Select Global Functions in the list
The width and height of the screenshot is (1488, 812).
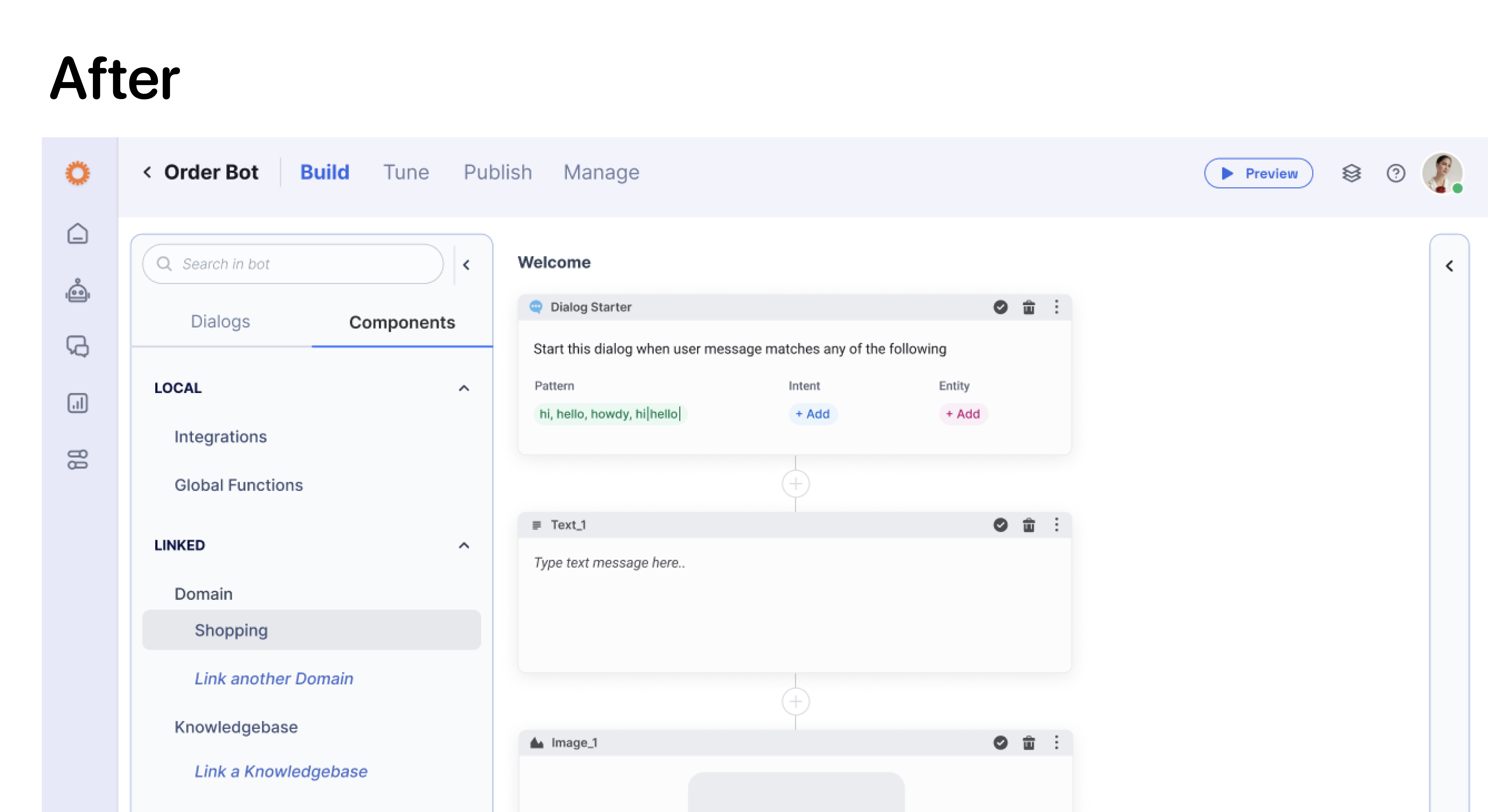coord(239,485)
